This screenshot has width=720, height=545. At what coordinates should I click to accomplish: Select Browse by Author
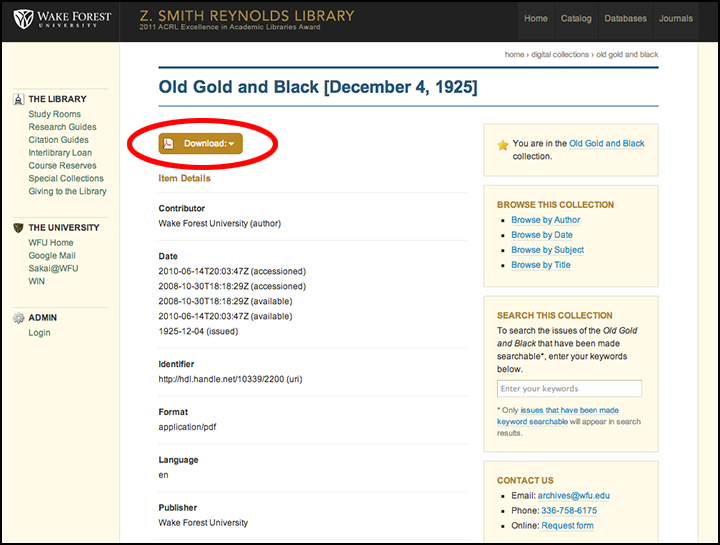pos(546,220)
